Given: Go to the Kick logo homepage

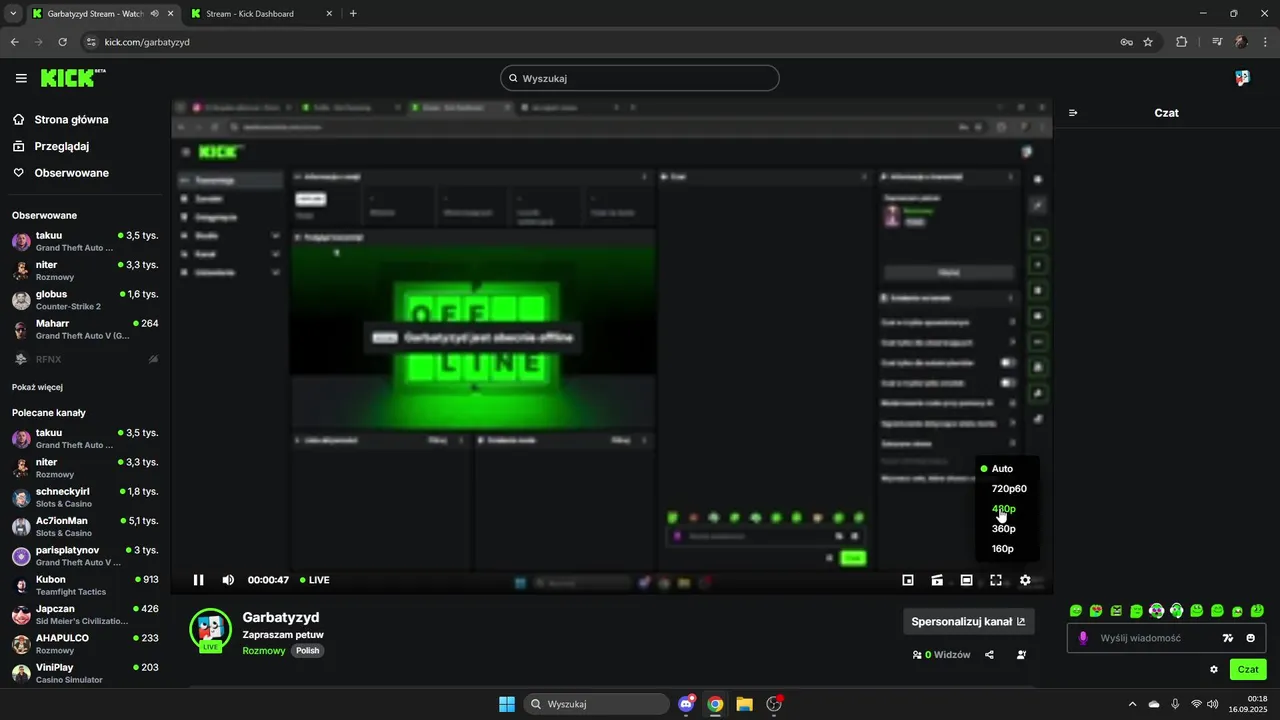Looking at the screenshot, I should [73, 78].
